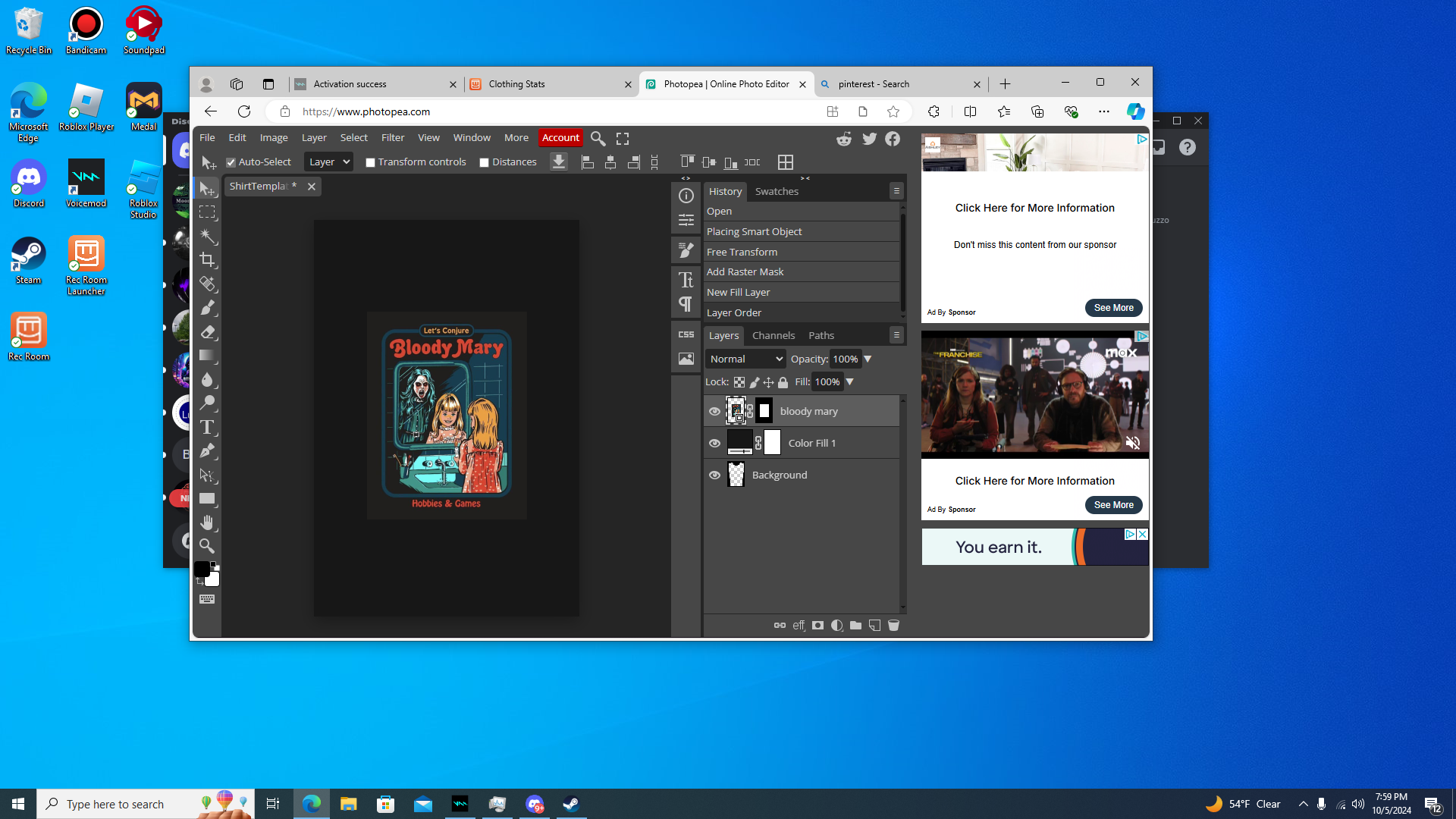
Task: Select the Crop tool
Action: click(x=207, y=260)
